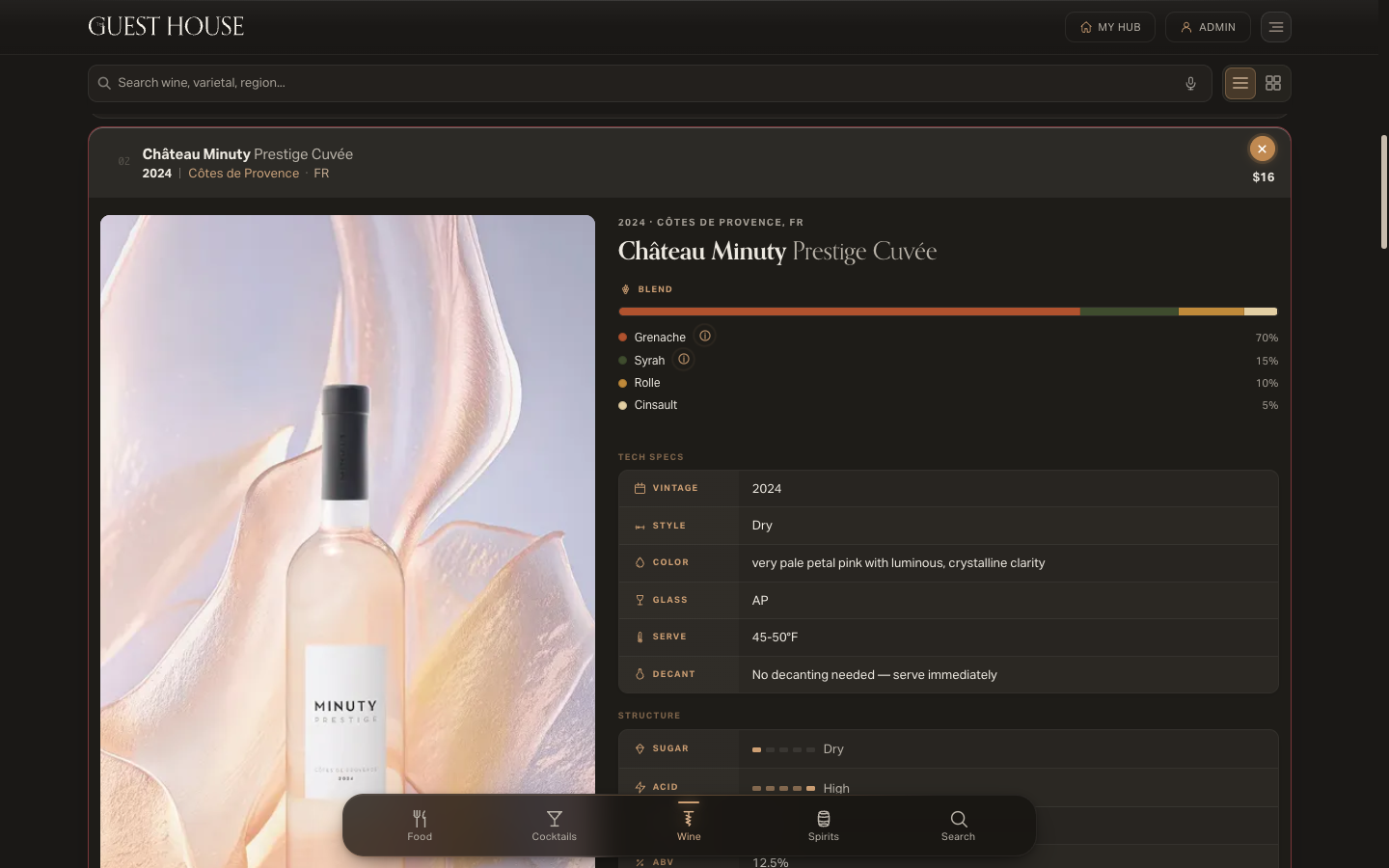Click the Grenache row label
Screen dimensions: 1389x868
[660, 337]
